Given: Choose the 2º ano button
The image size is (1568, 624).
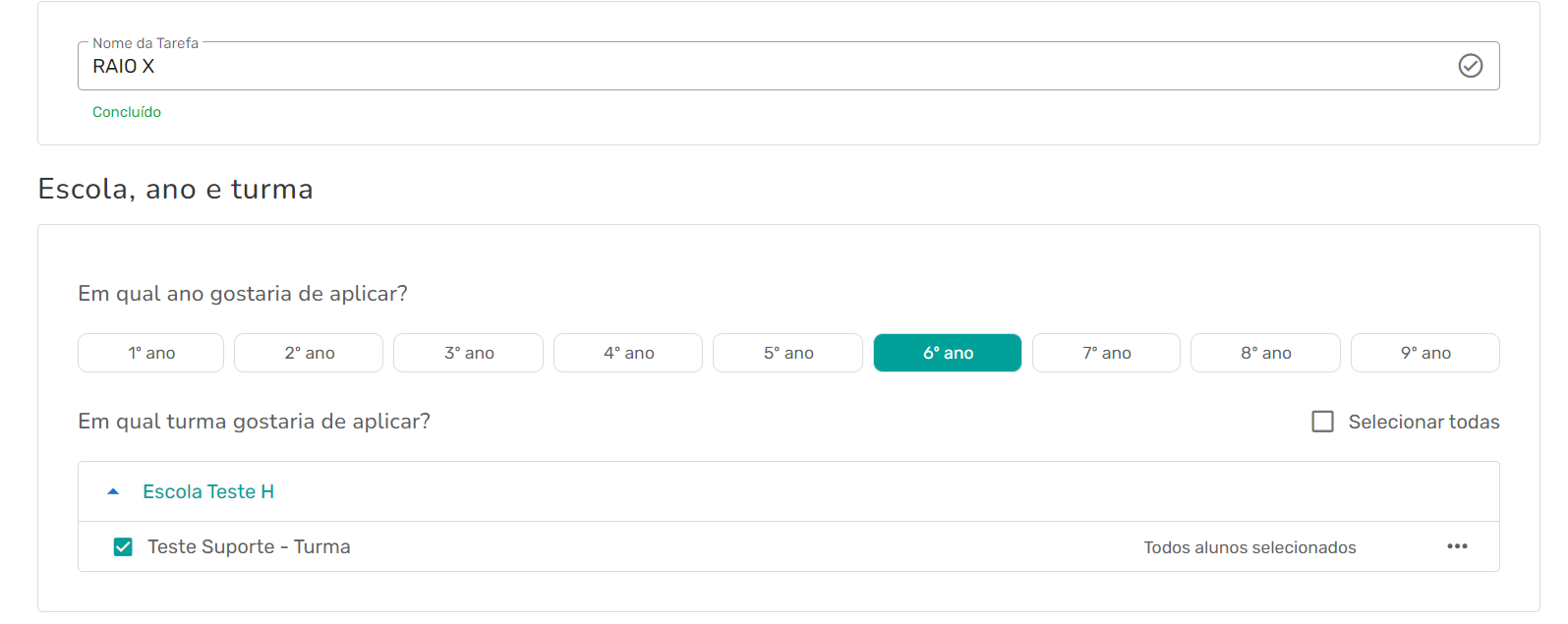Looking at the screenshot, I should coord(309,353).
